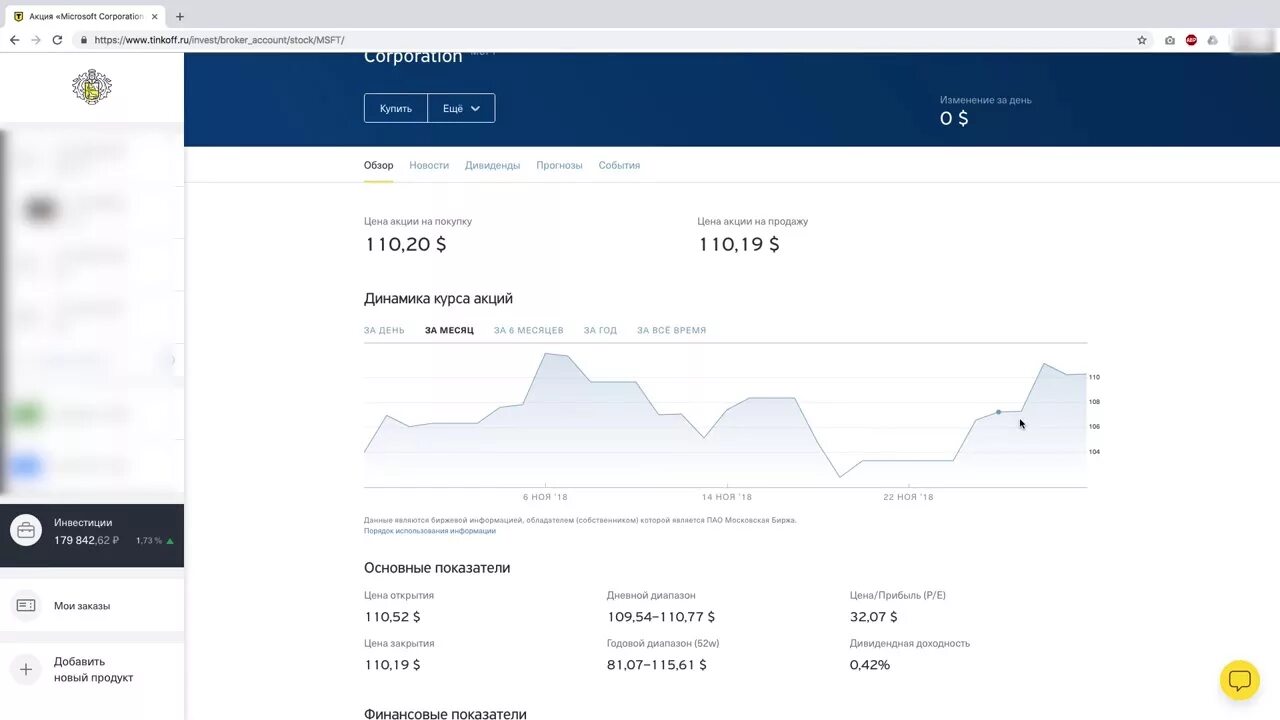Click the Tinkoff crest logo
This screenshot has width=1280, height=720.
[92, 87]
